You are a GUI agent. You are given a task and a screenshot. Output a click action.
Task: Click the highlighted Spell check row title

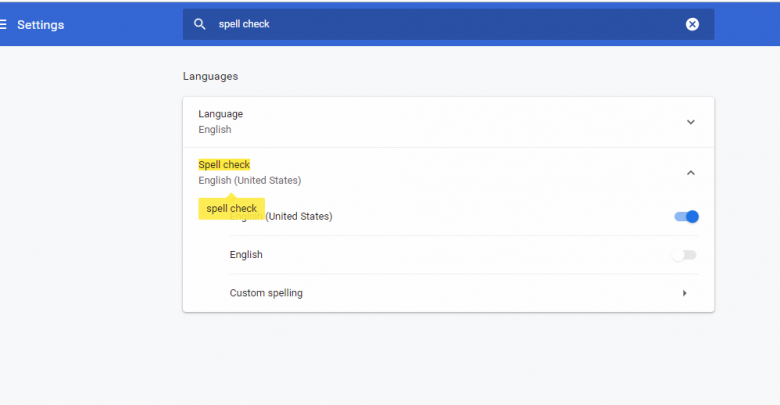click(224, 164)
